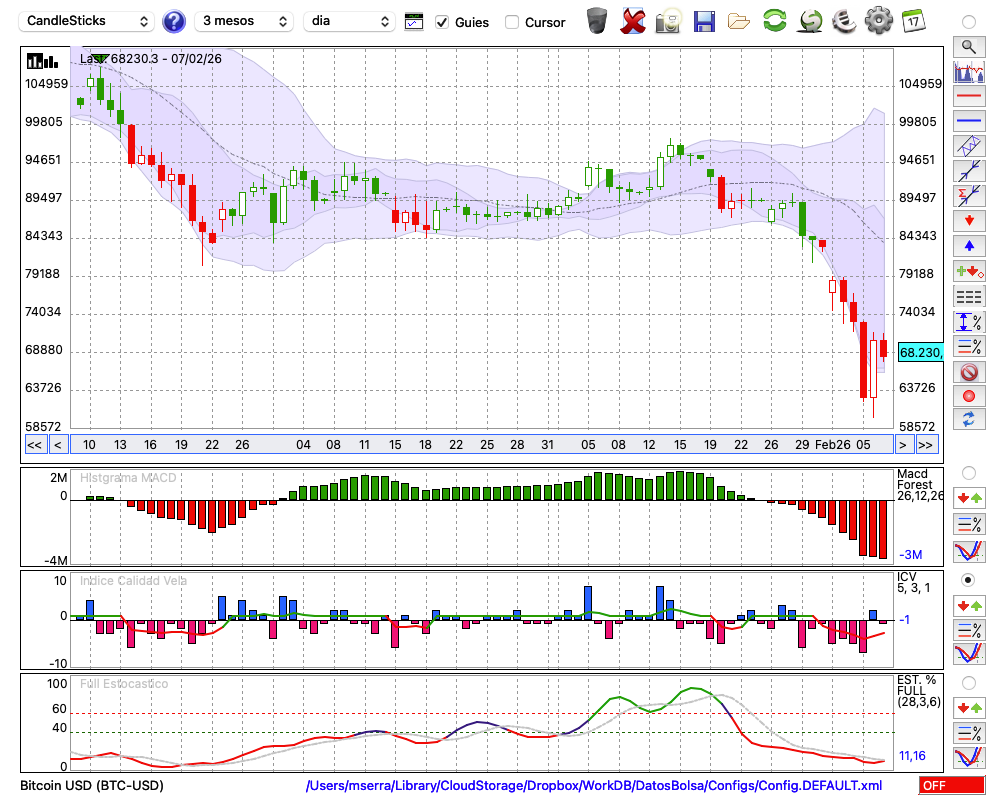Viewport: 1000px width, 800px height.
Task: Click the red prohibited sign tool
Action: coord(969,371)
